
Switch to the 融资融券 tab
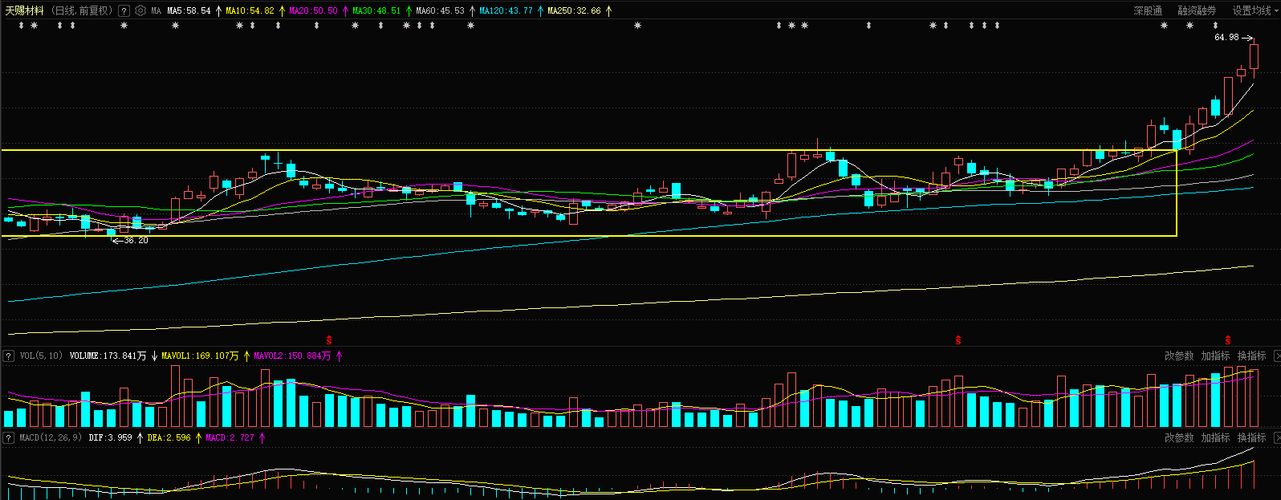pos(1197,11)
